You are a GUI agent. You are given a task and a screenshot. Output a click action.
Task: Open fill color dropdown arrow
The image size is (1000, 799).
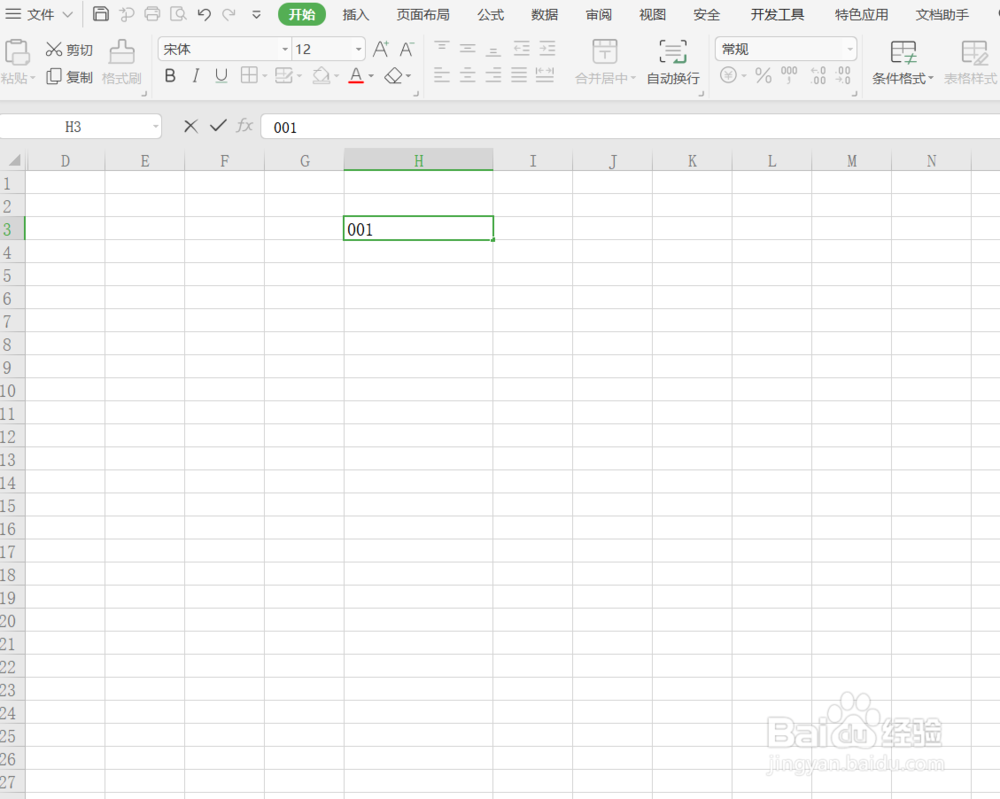tap(336, 77)
